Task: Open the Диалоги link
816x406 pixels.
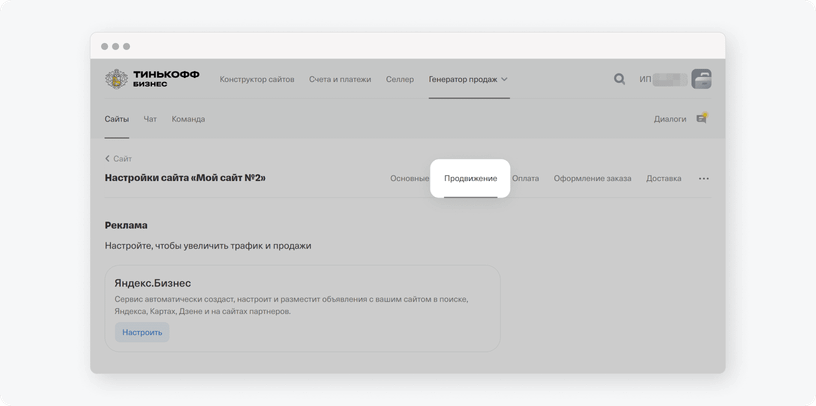Action: 670,119
